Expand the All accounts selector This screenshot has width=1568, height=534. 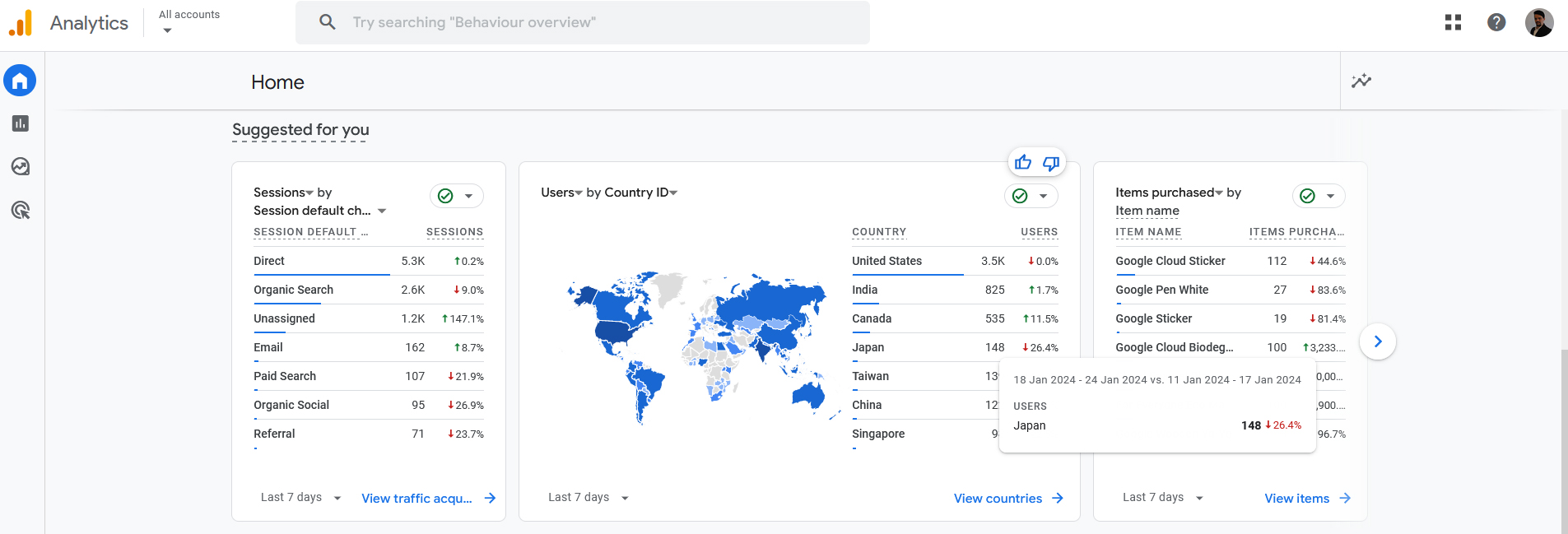click(x=189, y=22)
